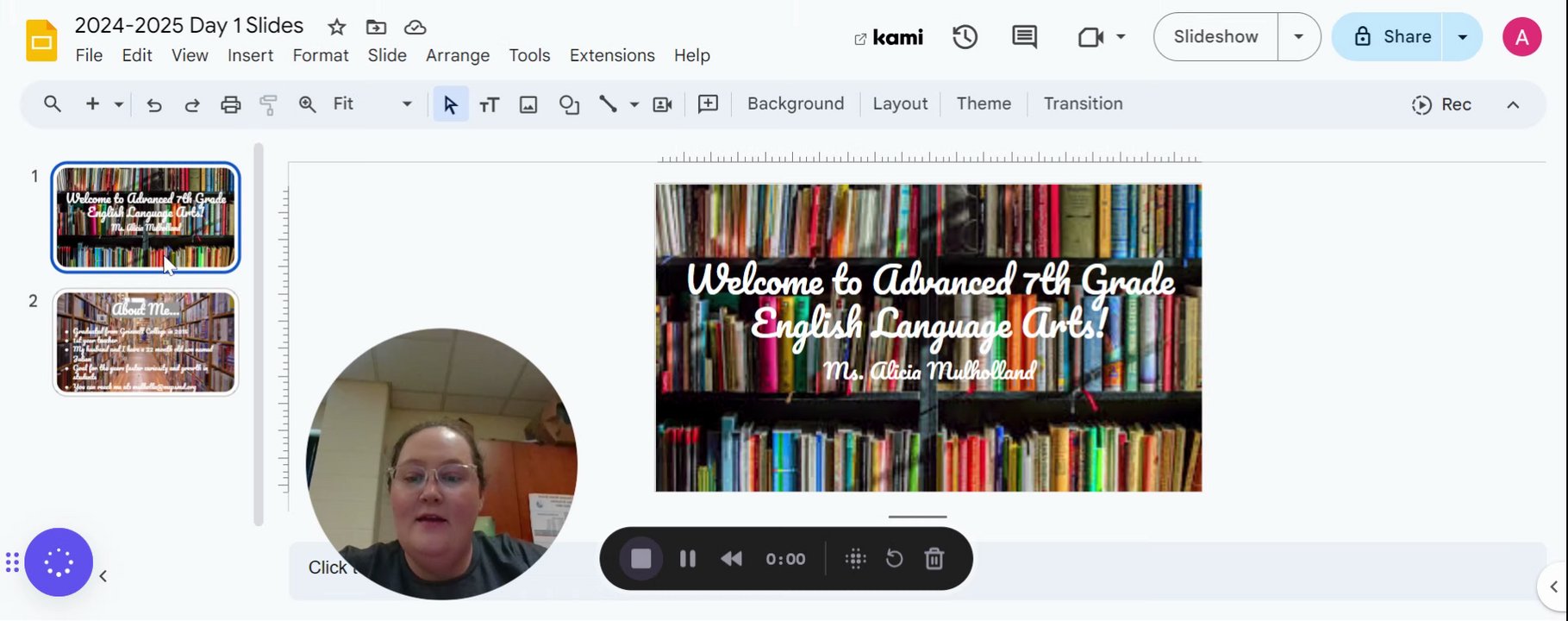Viewport: 1568px width, 621px height.
Task: Open the Arrange menu
Action: pyautogui.click(x=458, y=55)
